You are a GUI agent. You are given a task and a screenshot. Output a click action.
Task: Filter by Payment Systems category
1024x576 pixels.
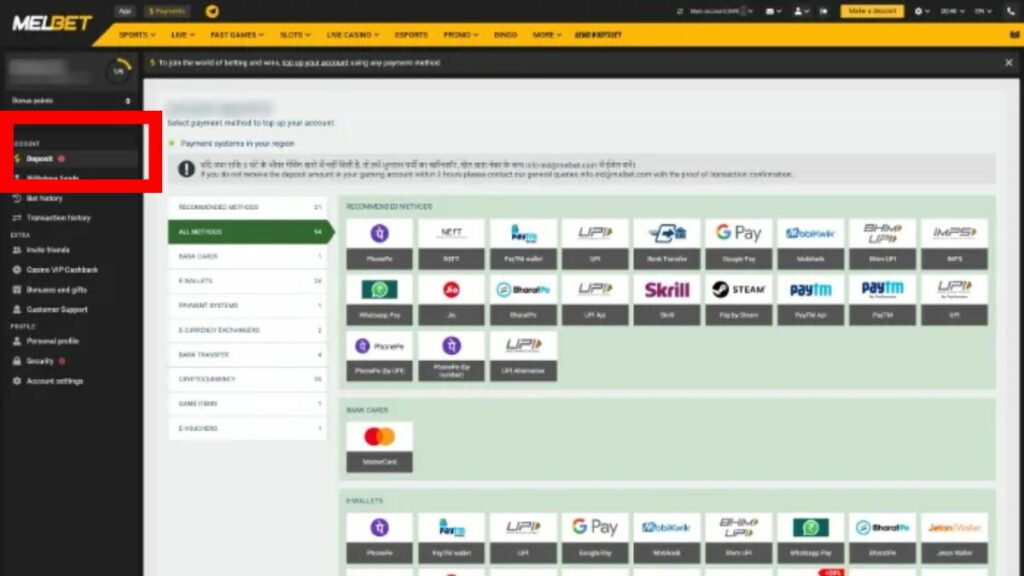[248, 306]
